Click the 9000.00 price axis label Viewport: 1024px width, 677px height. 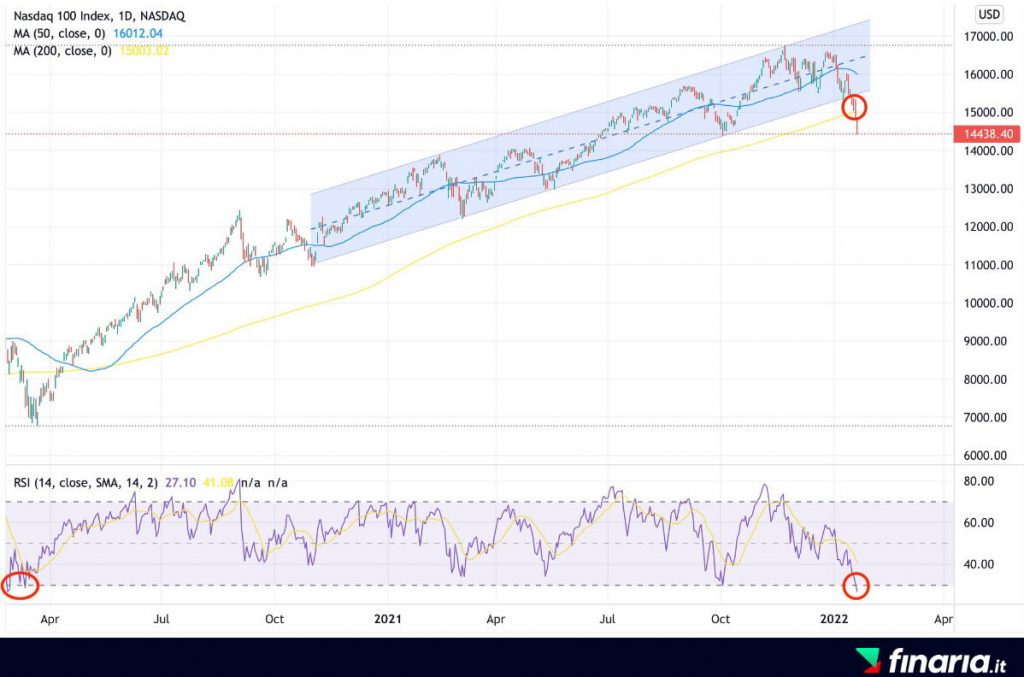(x=985, y=341)
